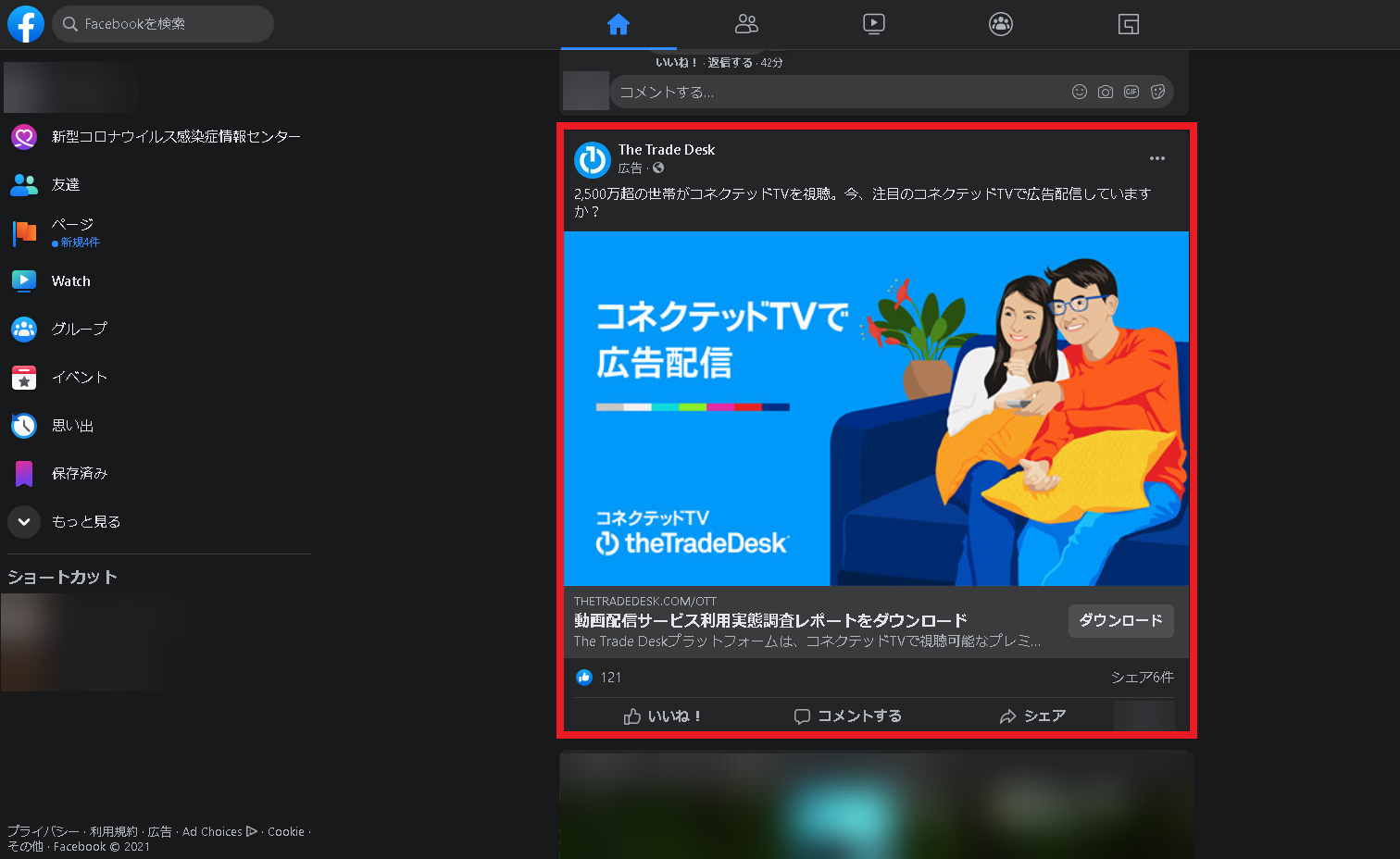Insert an emoji in the comment box
The height and width of the screenshot is (859, 1400).
(1079, 92)
